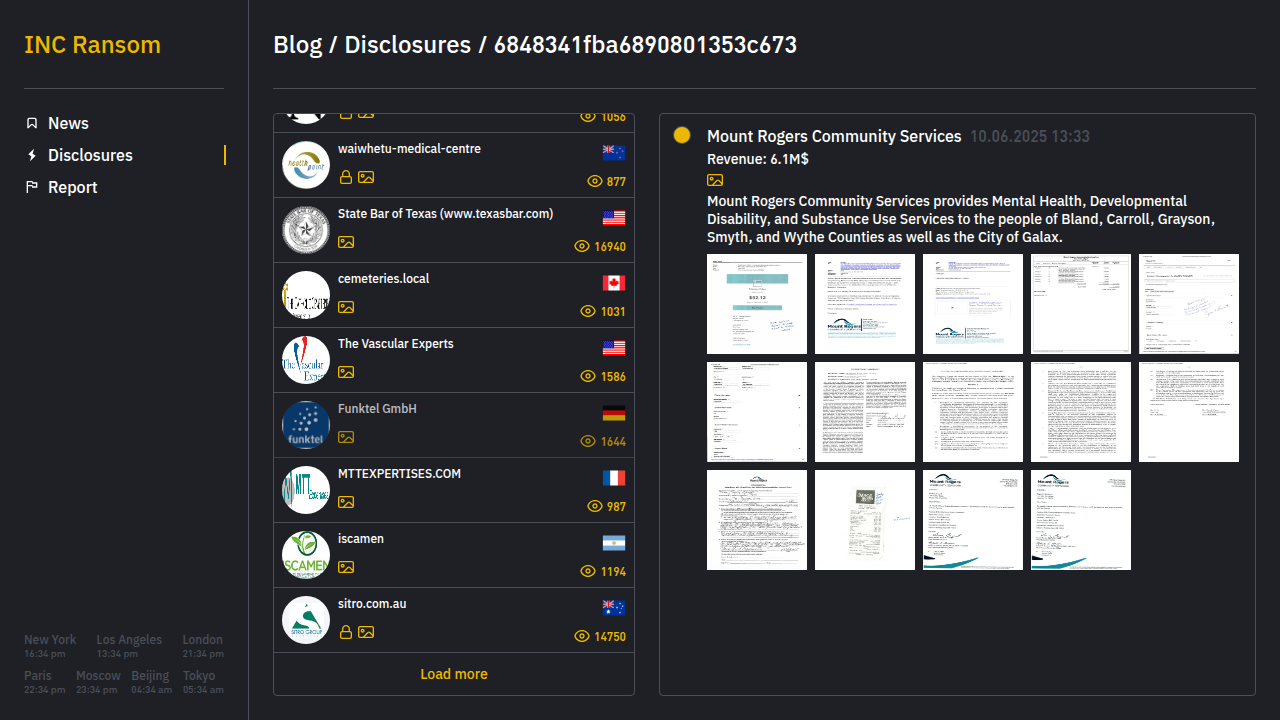Viewport: 1280px width, 720px height.
Task: Open INC Ransom home title
Action: click(92, 45)
